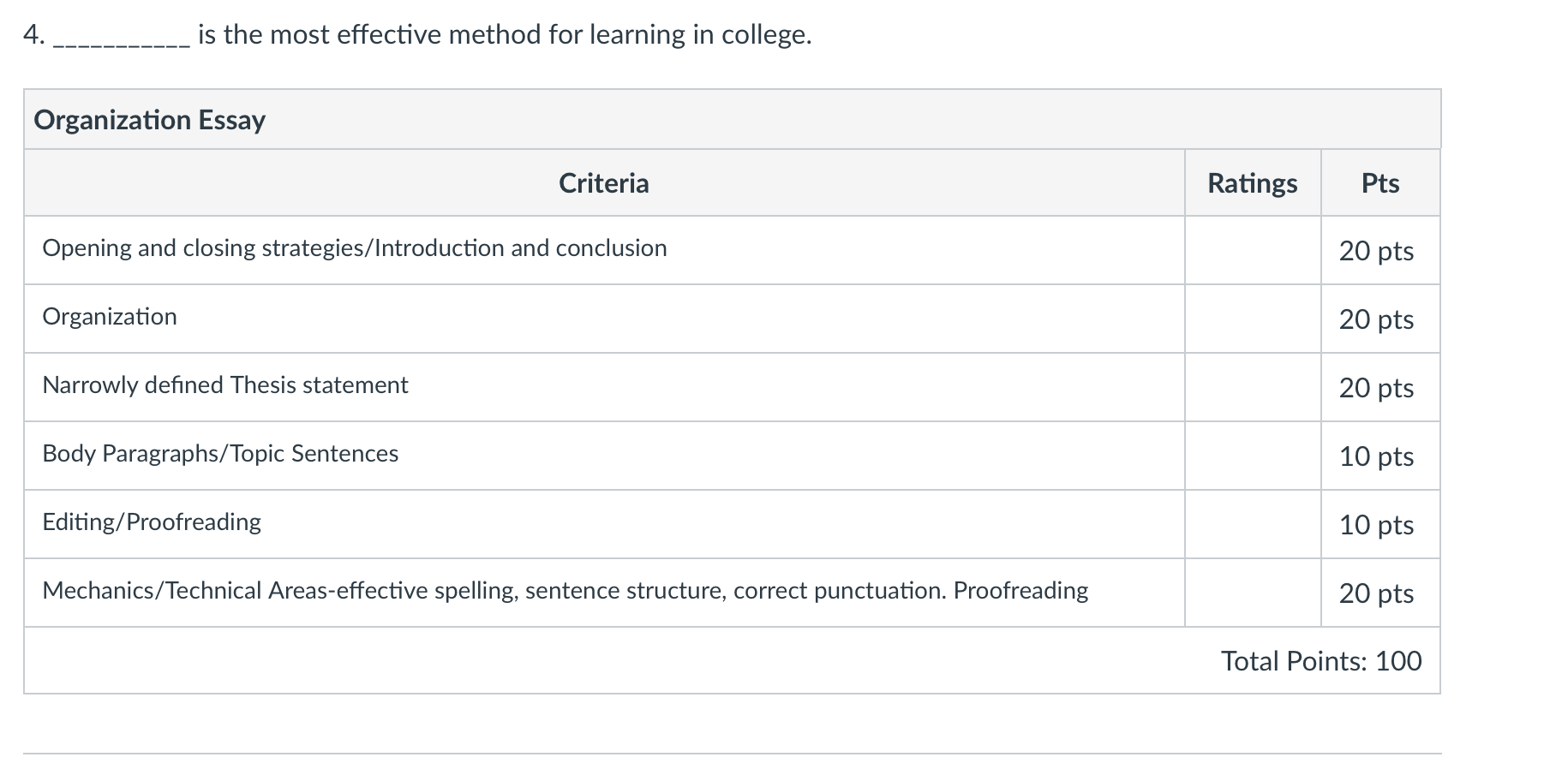Click the 20 pts value for Mechanics

[1376, 593]
